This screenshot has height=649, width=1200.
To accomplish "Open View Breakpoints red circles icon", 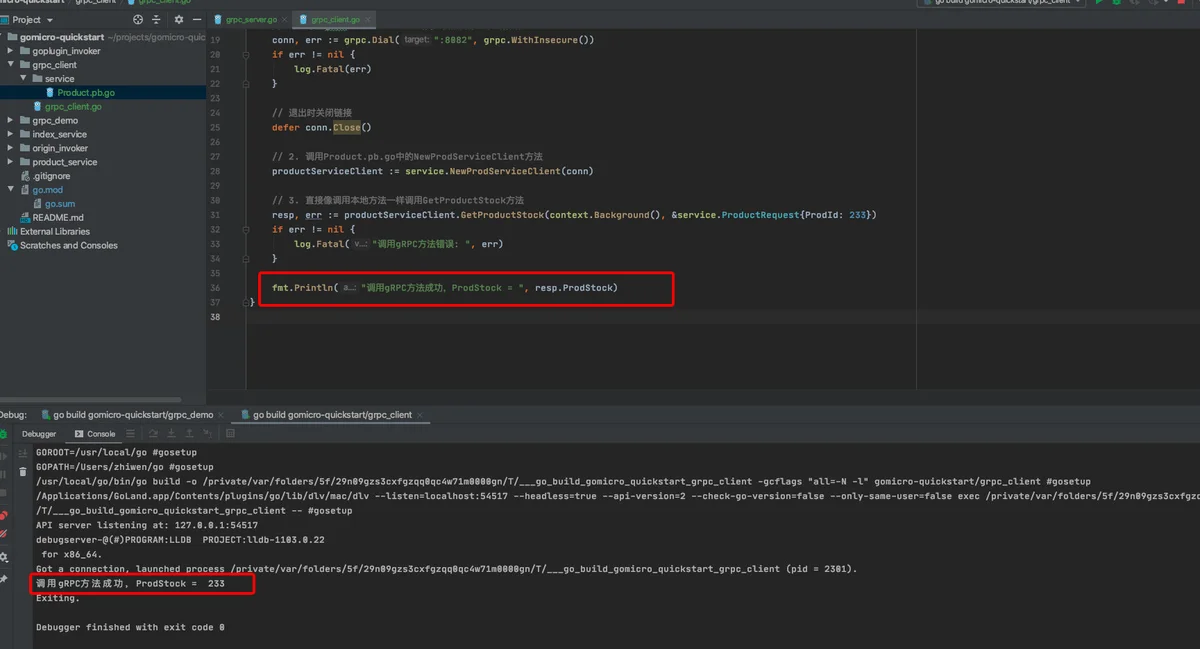I will pos(3,516).
